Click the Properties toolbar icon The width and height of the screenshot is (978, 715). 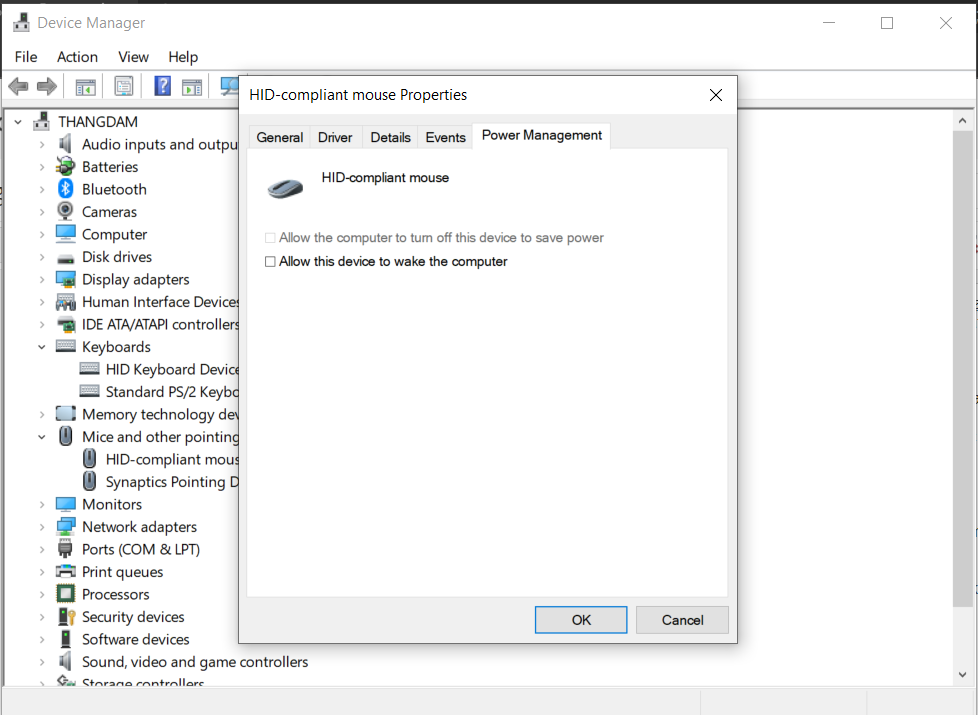pos(123,86)
